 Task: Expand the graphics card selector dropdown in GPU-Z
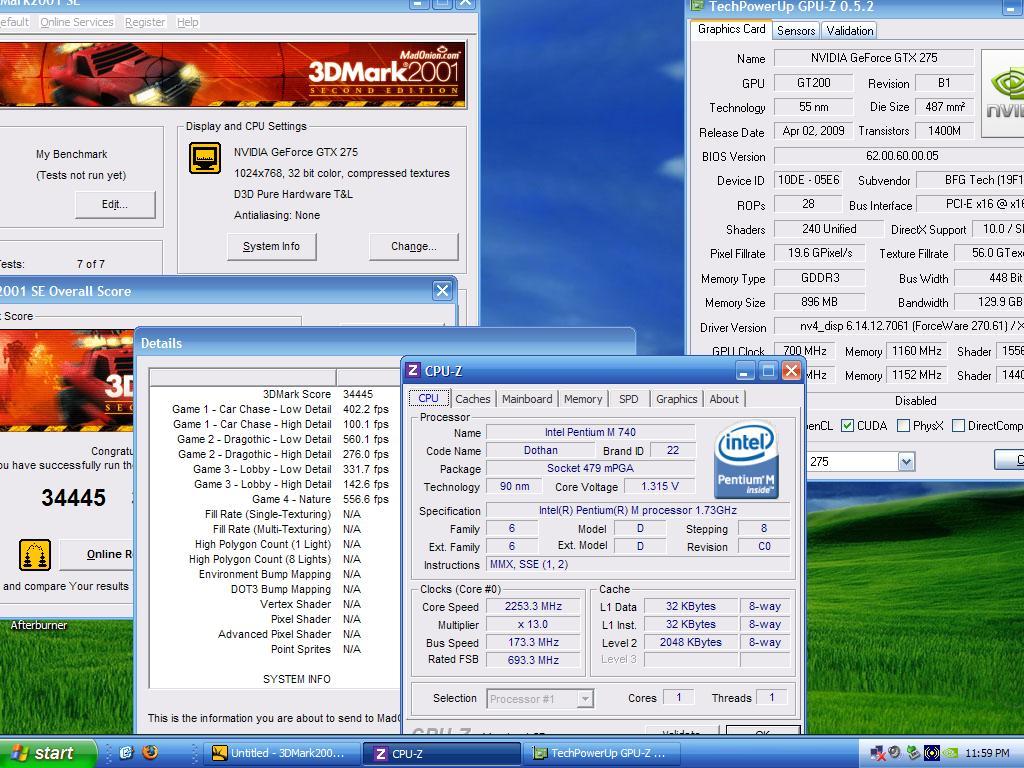906,462
